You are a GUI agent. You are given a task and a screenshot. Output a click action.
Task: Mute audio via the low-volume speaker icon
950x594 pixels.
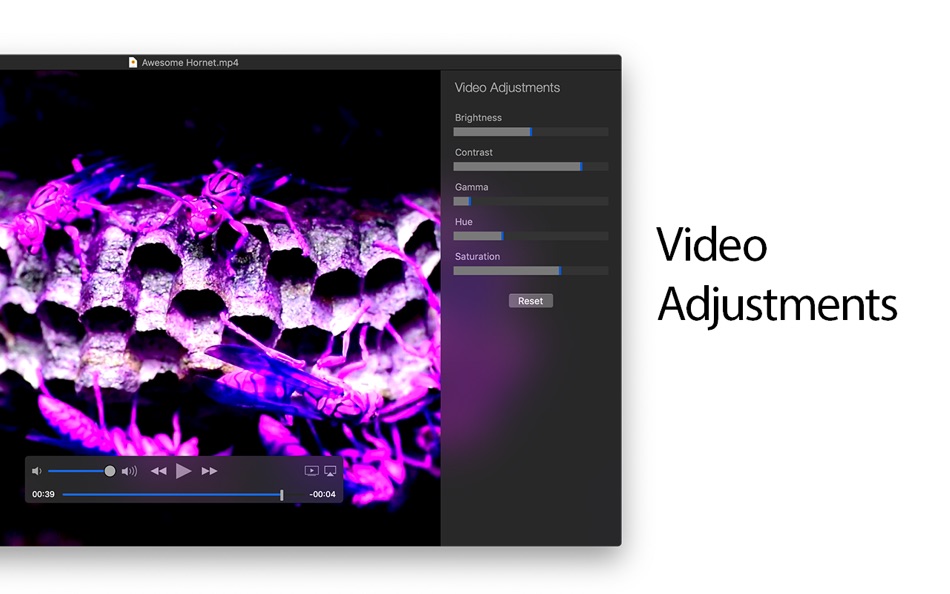pos(37,470)
